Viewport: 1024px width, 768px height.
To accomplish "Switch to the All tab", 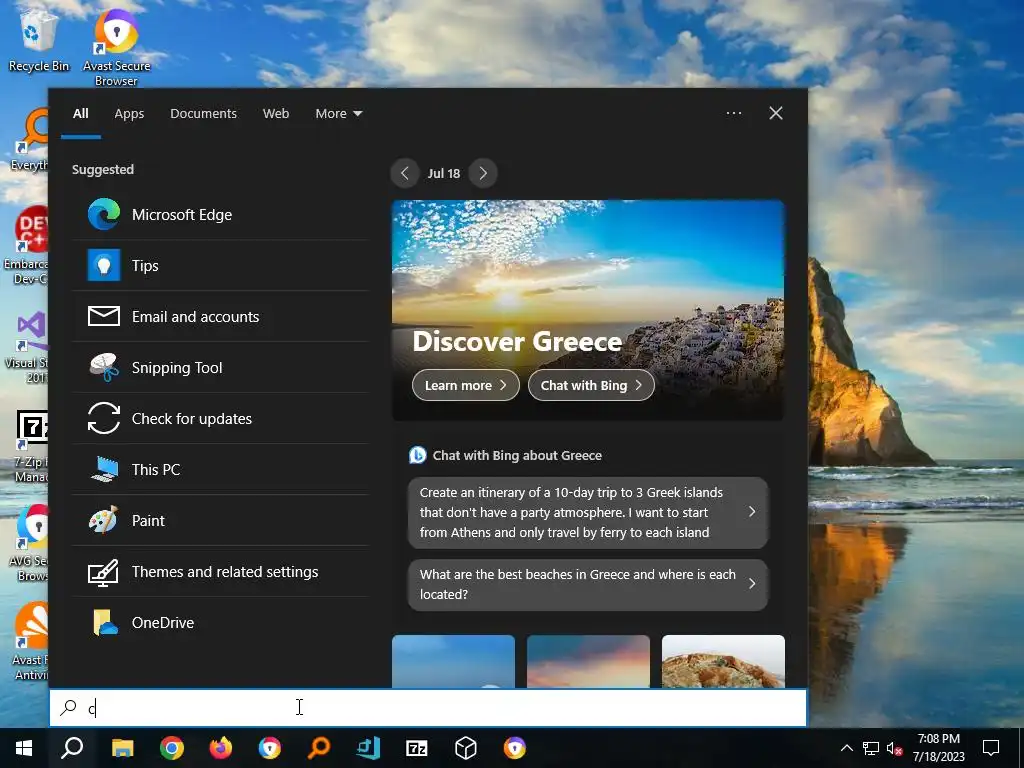I will pos(81,114).
